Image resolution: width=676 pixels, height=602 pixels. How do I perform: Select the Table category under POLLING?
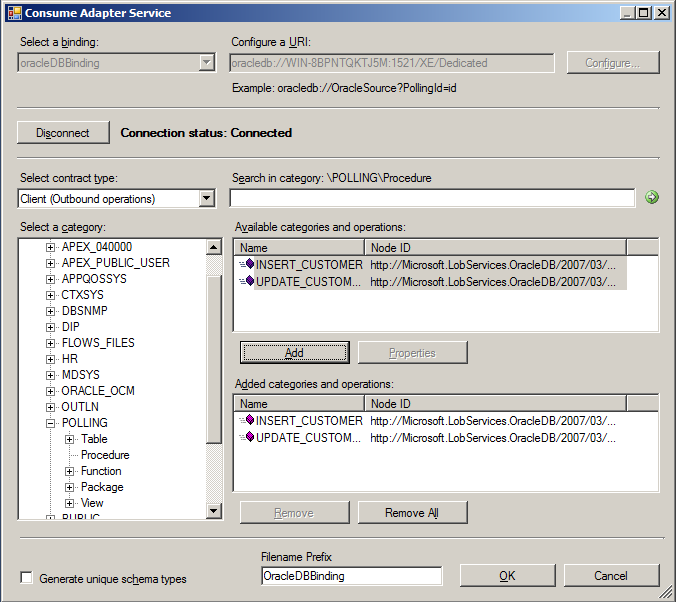point(94,439)
